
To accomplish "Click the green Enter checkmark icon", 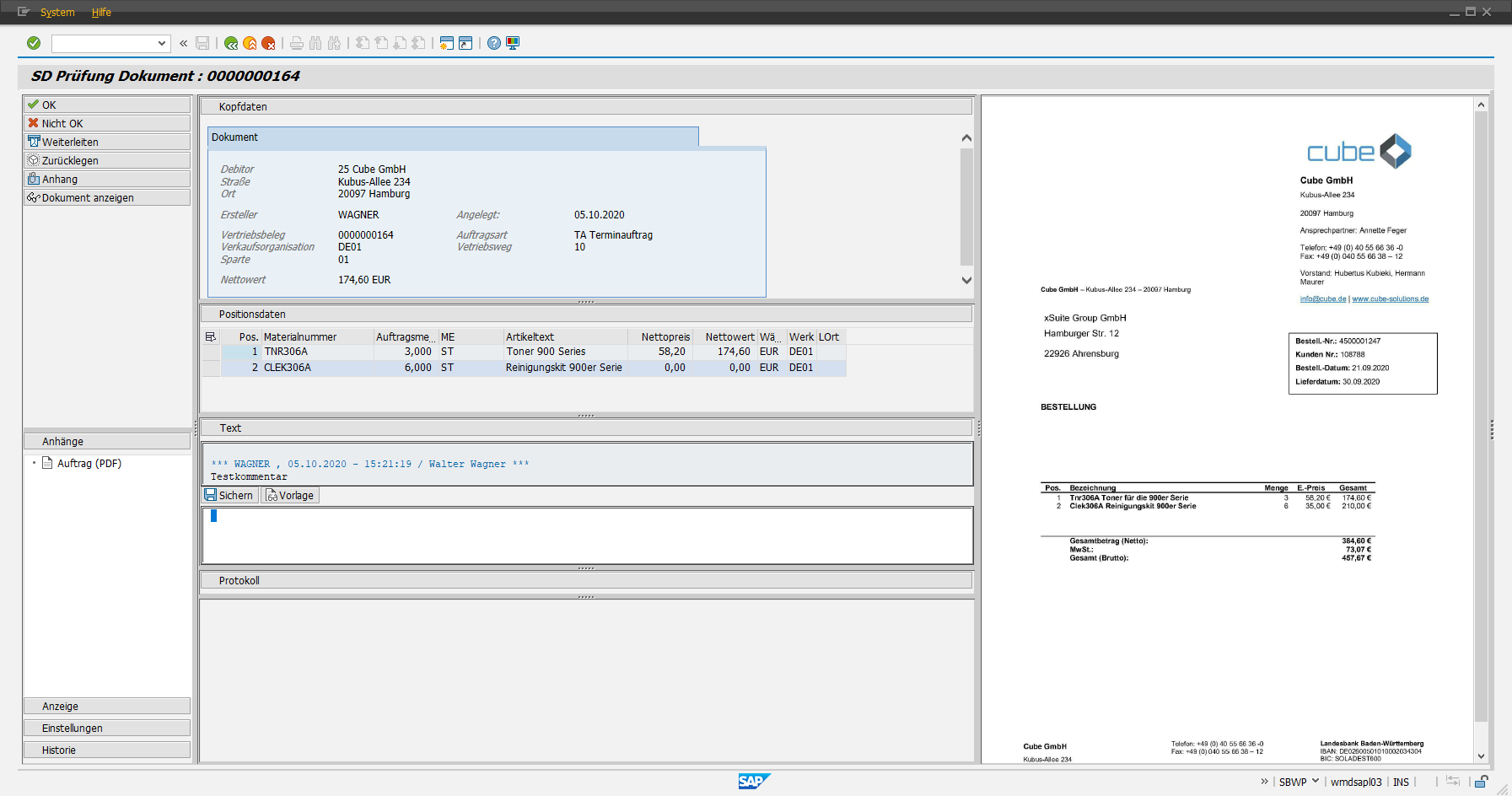I will coord(34,43).
